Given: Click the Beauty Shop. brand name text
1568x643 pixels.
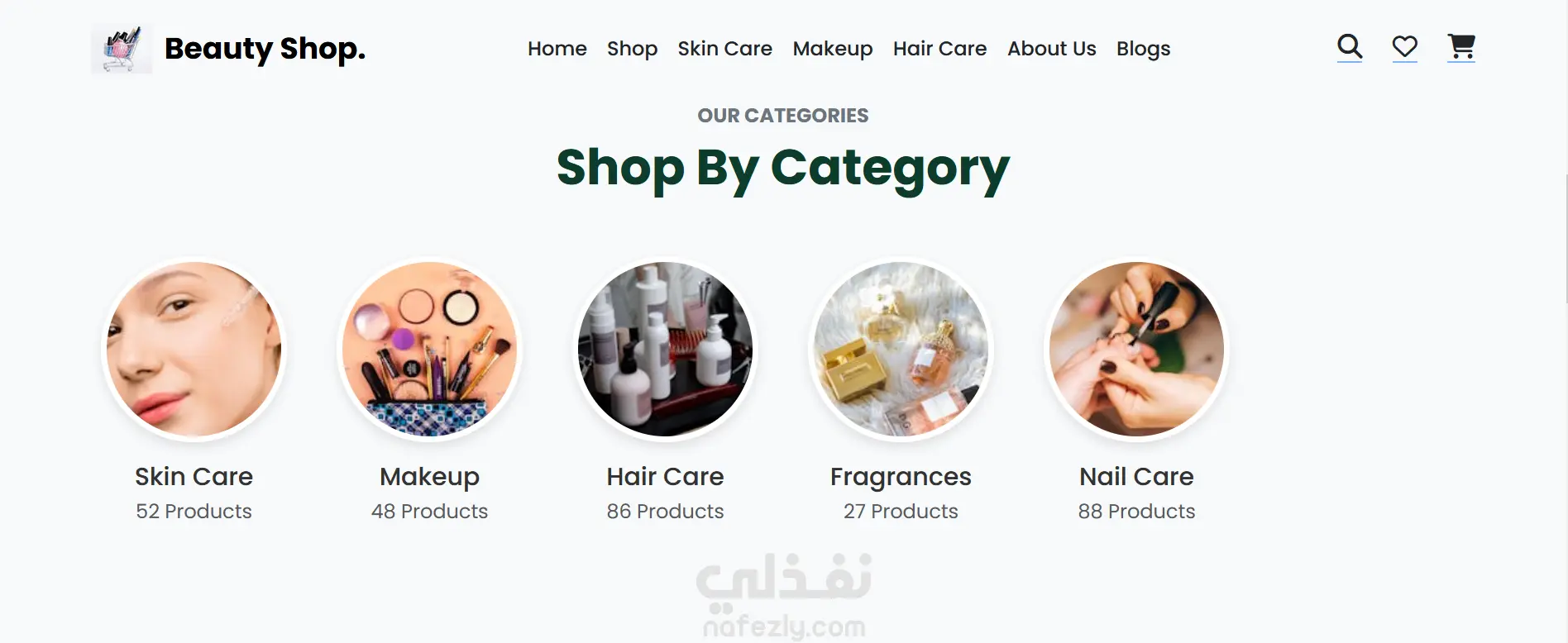Looking at the screenshot, I should tap(265, 49).
